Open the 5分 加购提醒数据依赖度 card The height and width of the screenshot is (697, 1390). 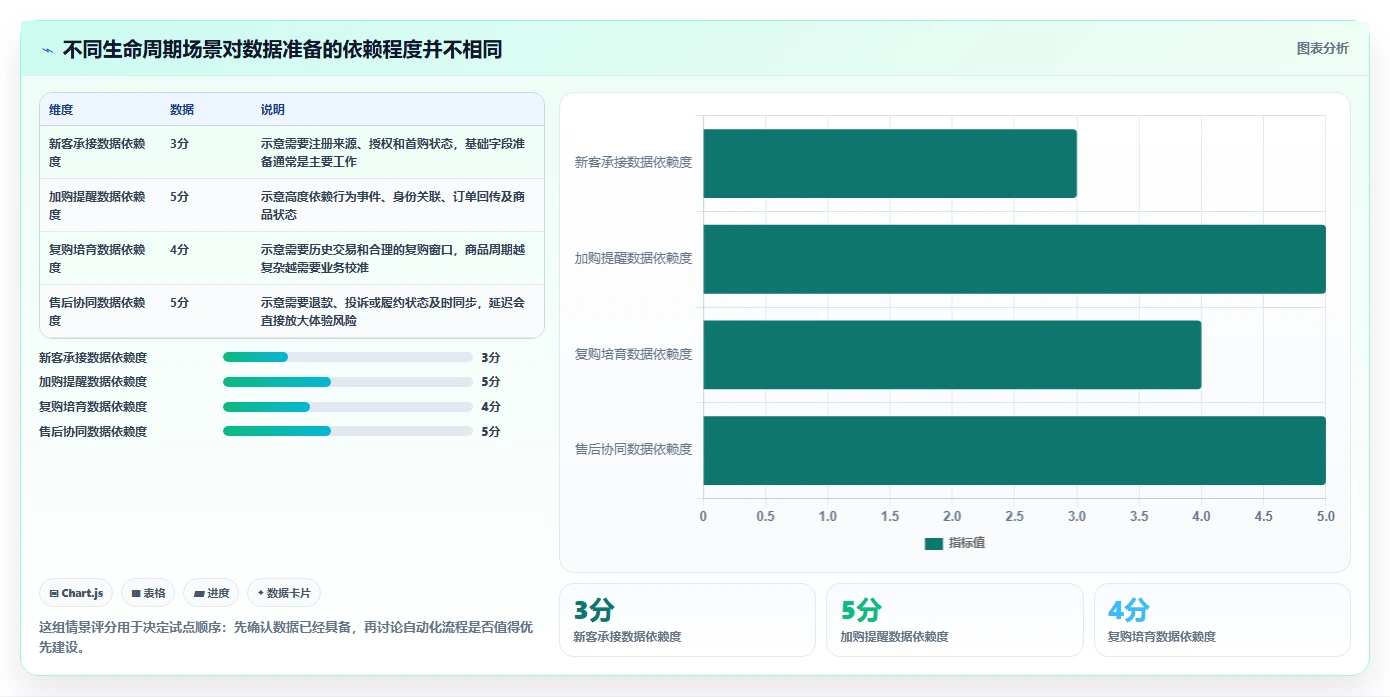pos(954,620)
